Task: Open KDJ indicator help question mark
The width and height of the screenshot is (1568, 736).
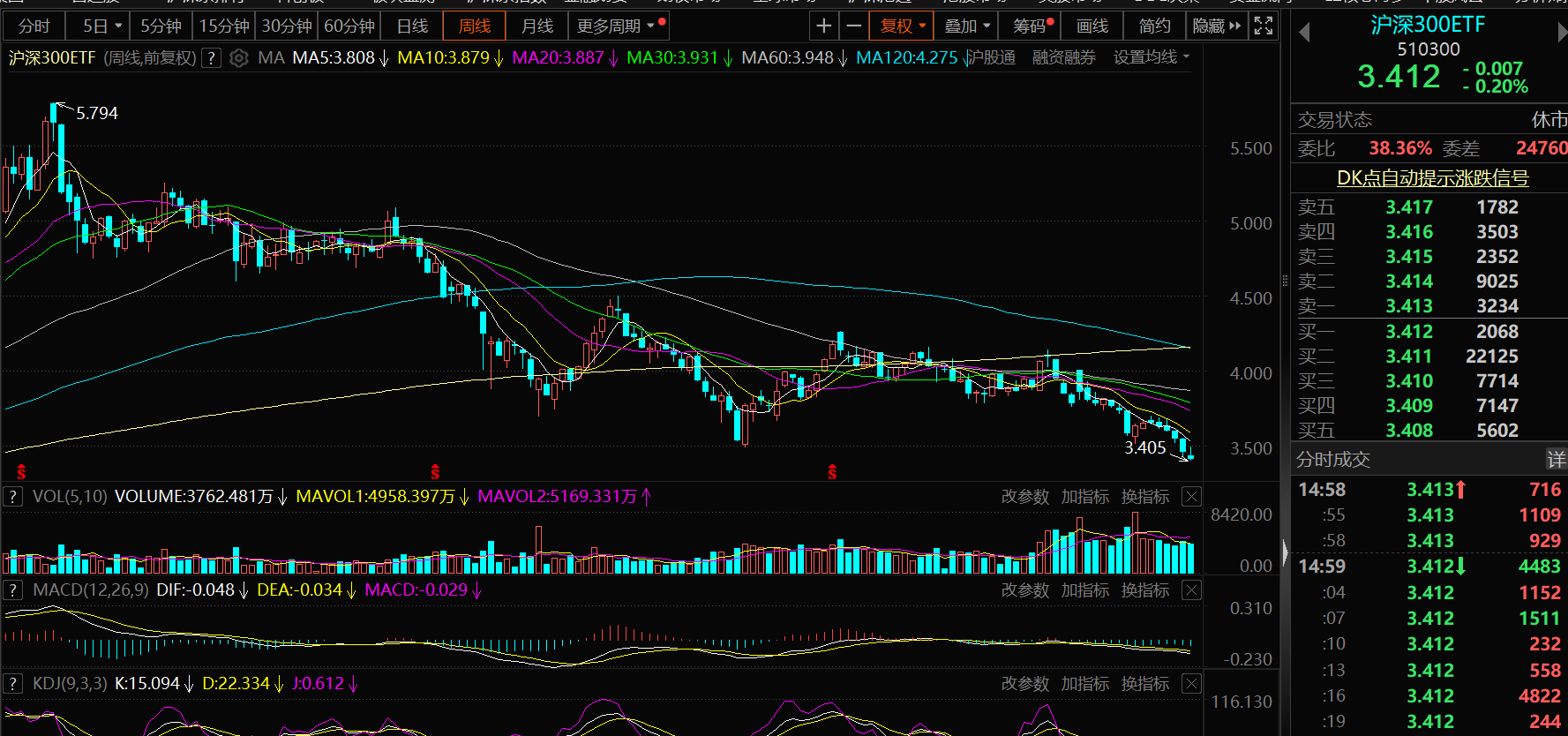Action: coord(12,683)
